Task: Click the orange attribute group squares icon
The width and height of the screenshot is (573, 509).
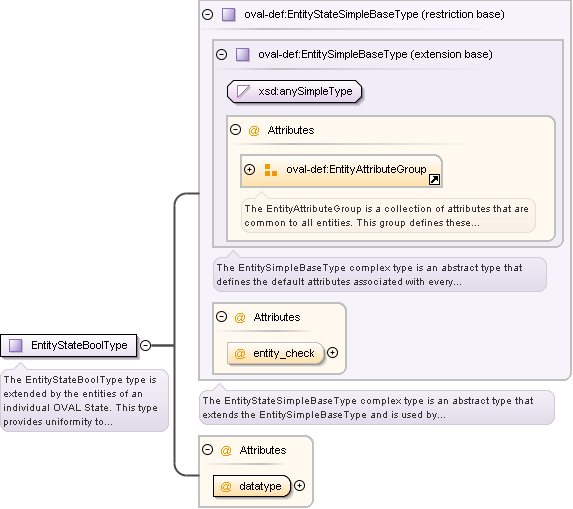Action: pos(271,170)
